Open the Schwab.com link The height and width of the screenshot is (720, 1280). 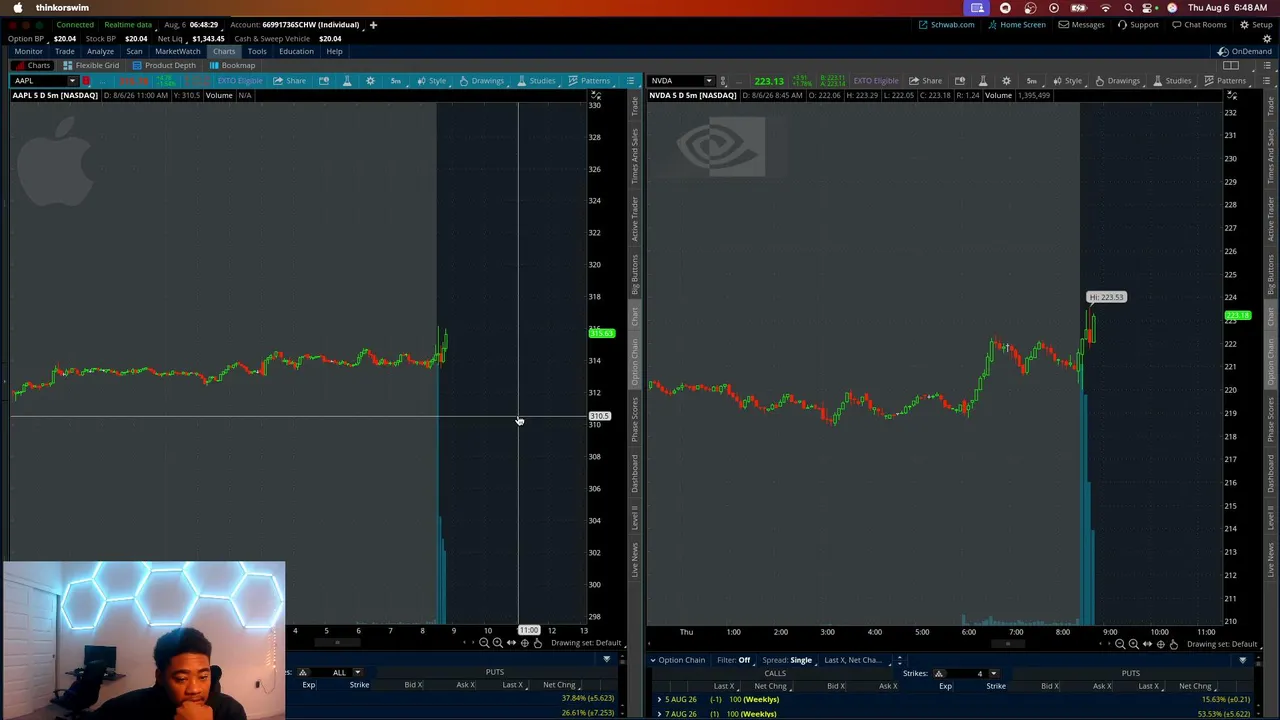tap(946, 24)
